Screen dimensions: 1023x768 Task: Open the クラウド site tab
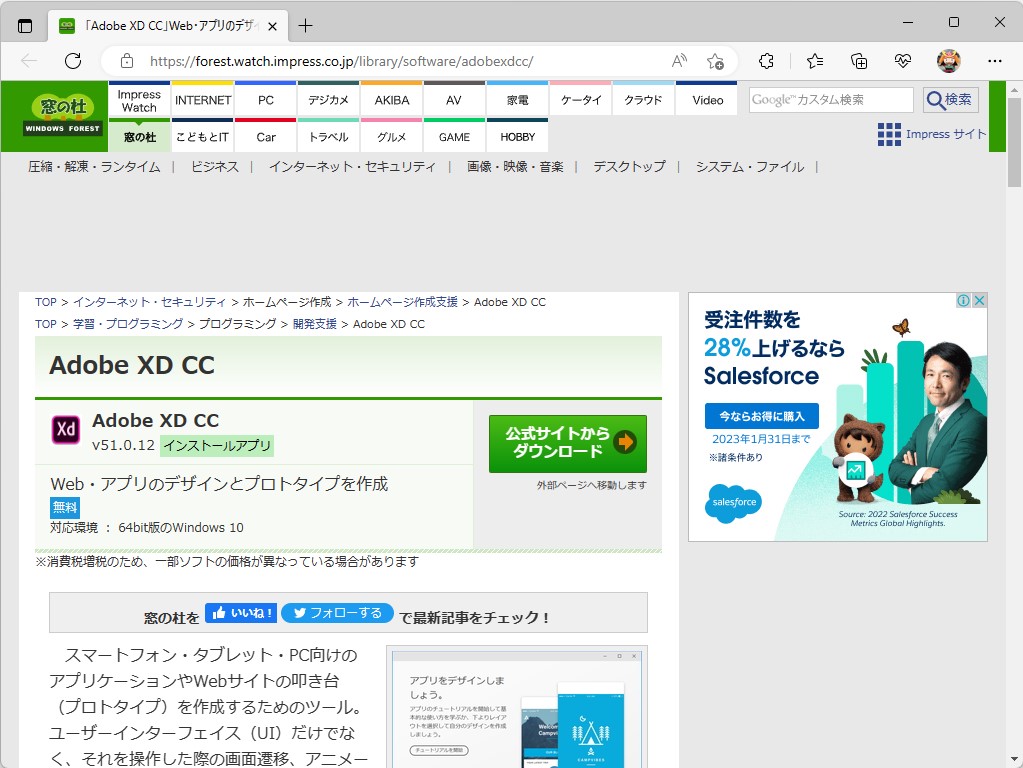pos(643,100)
